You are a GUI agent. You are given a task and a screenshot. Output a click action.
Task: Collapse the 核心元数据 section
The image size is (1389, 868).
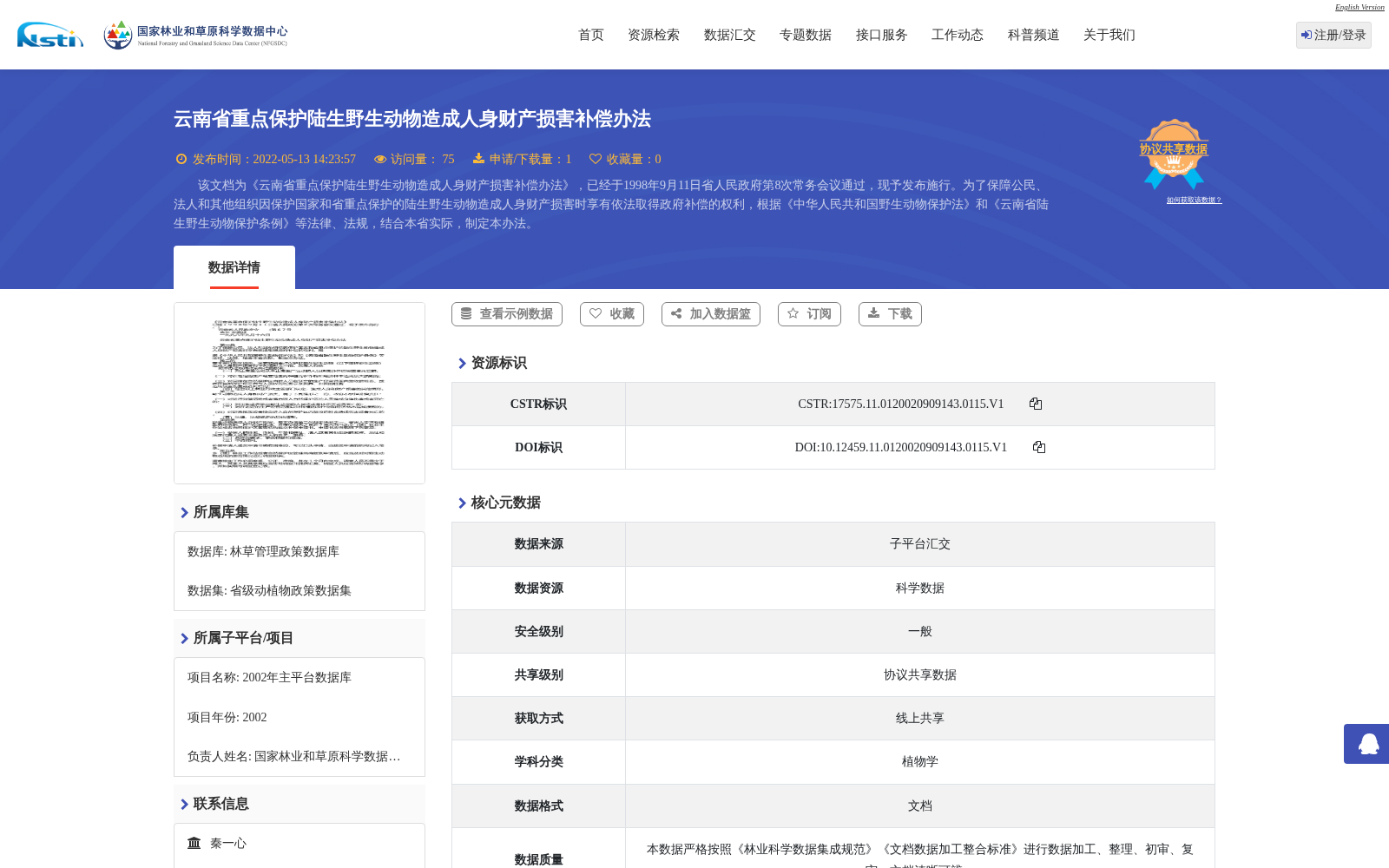tap(498, 503)
